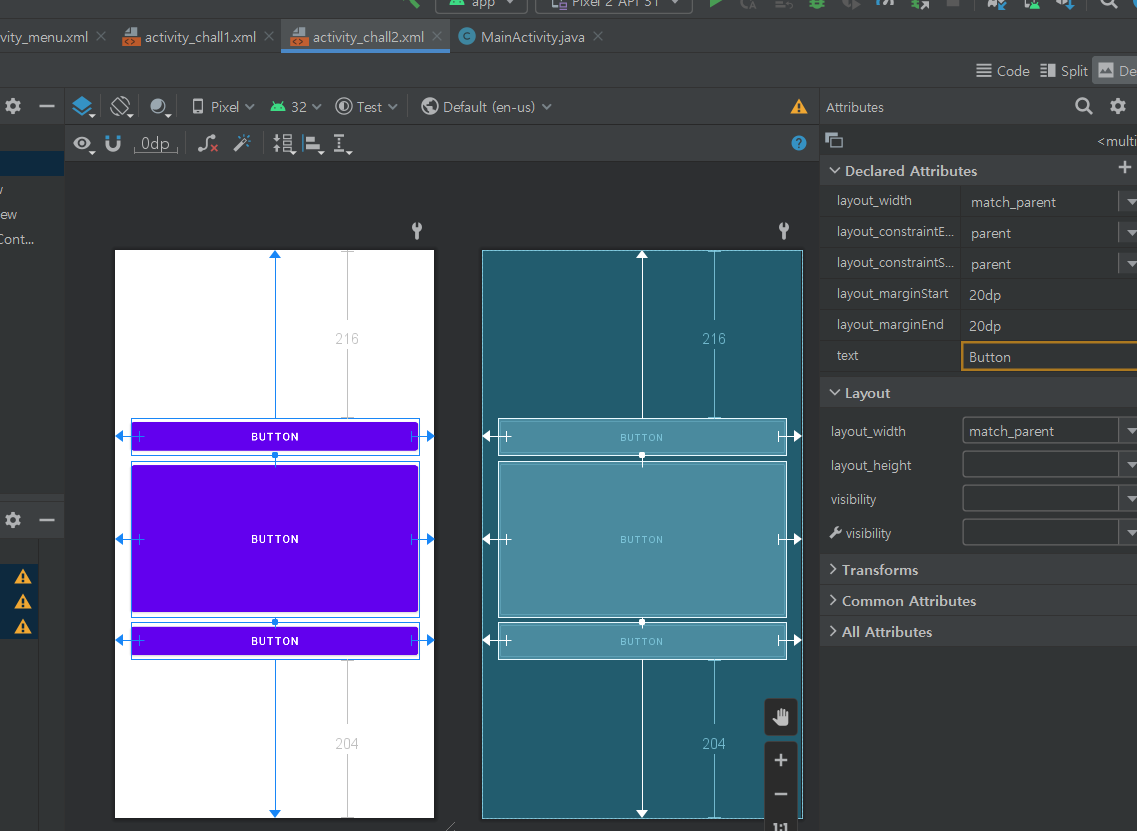The width and height of the screenshot is (1137, 831).
Task: Click the Run app green play icon
Action: 716,4
